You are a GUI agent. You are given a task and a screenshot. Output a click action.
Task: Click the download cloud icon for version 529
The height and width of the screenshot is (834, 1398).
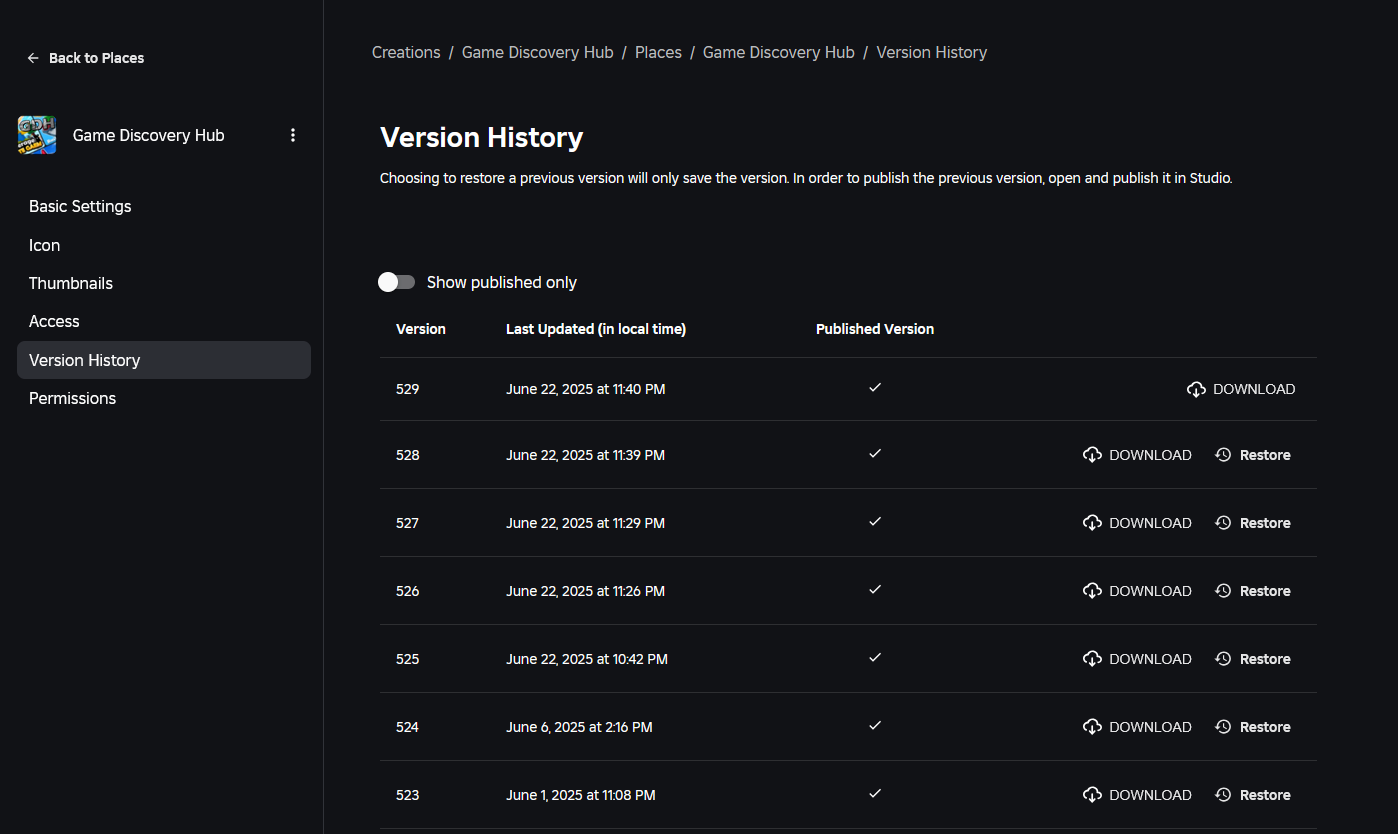(1196, 389)
